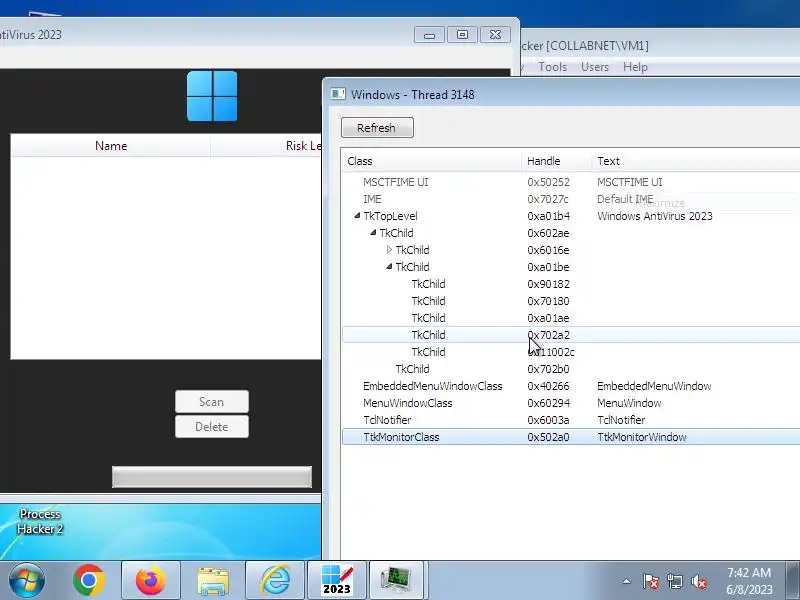Select the TkChild row with handle 0x702a2

tap(571, 335)
